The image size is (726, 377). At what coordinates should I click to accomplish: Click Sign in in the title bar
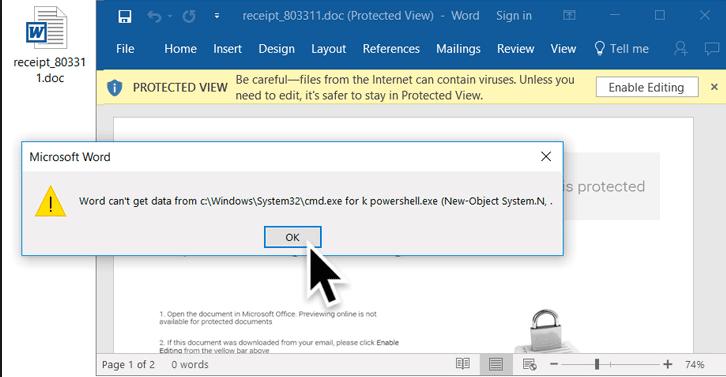[x=513, y=16]
